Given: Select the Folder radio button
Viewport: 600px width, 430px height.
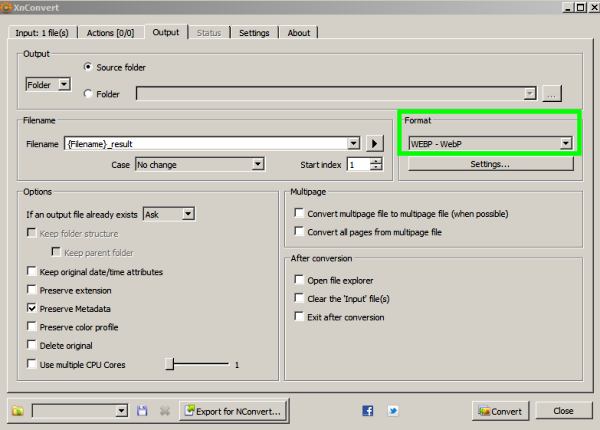Looking at the screenshot, I should [x=88, y=94].
